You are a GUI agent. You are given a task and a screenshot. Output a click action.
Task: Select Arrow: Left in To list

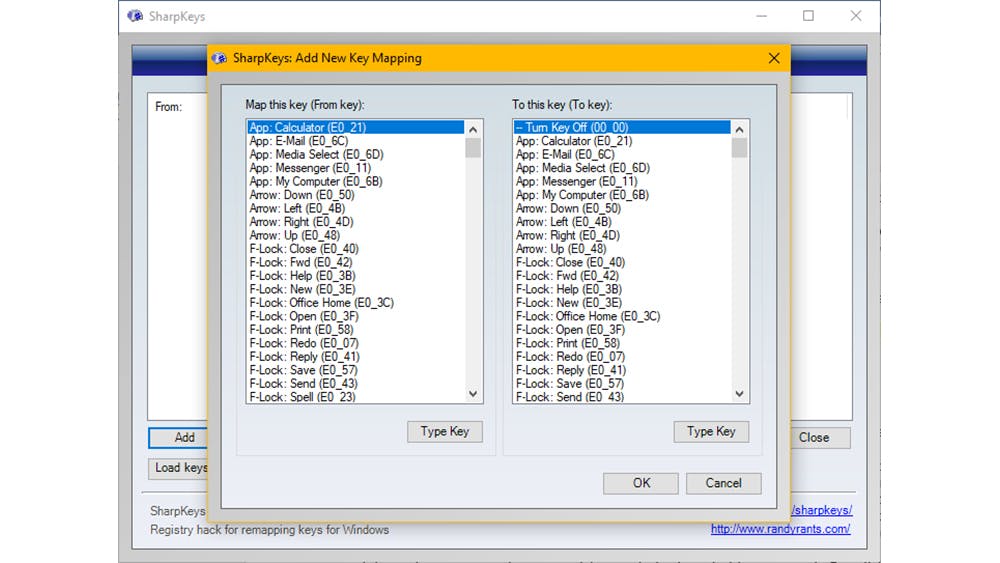pos(622,222)
